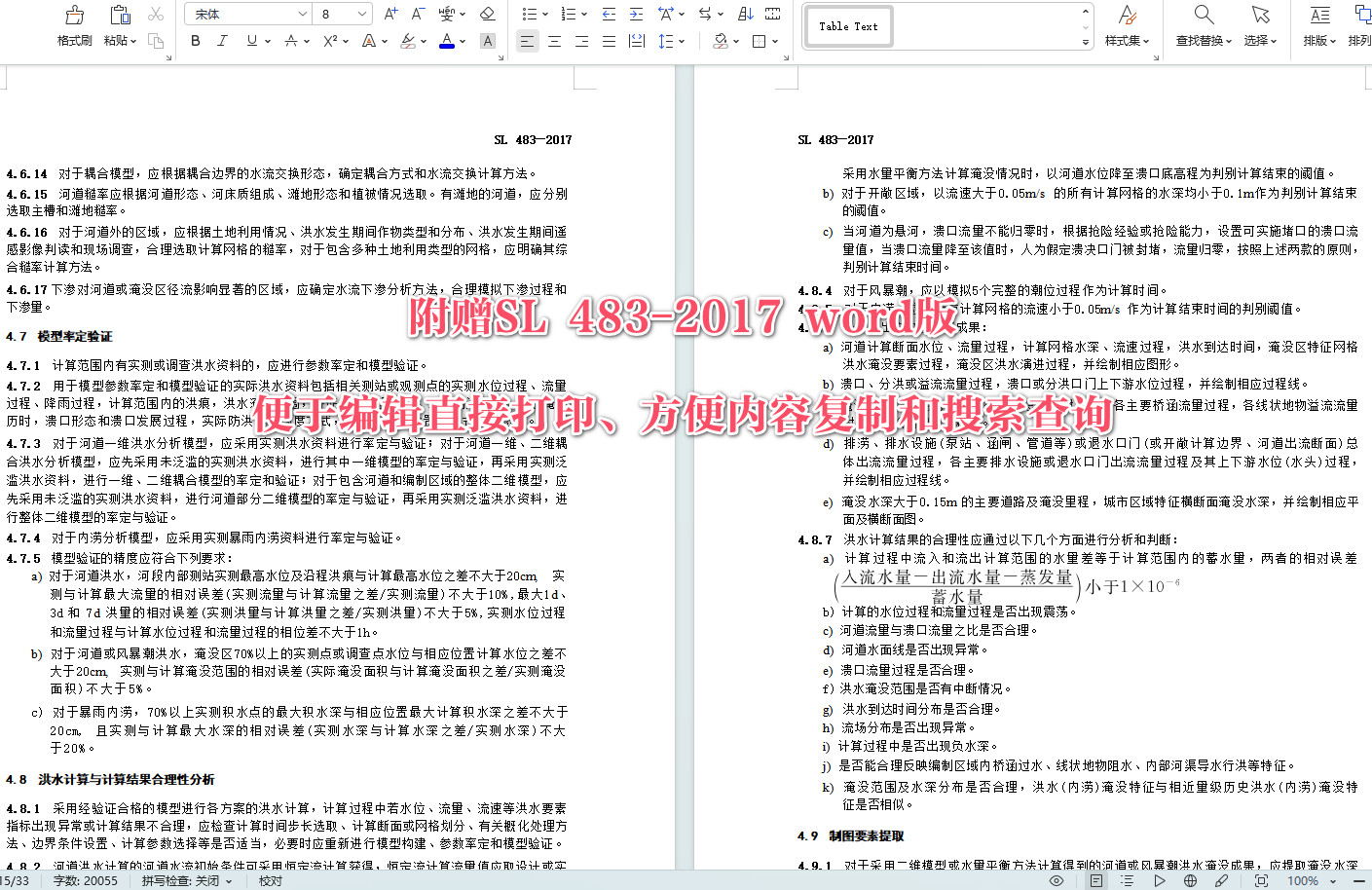Clear formatting with the eraser icon
The image size is (1372, 890).
(488, 14)
